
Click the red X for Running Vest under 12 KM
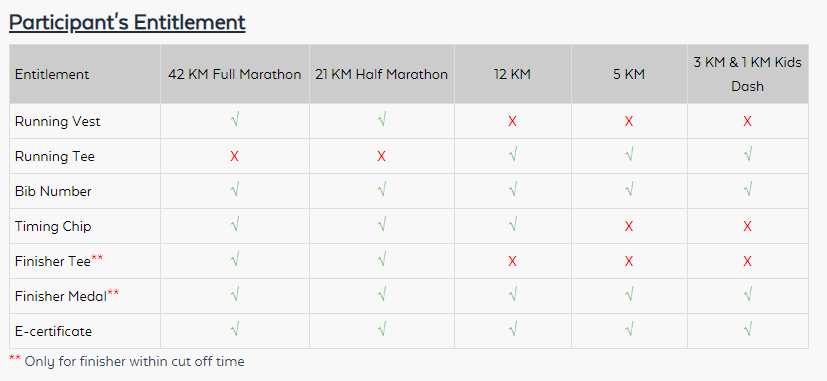click(x=512, y=121)
